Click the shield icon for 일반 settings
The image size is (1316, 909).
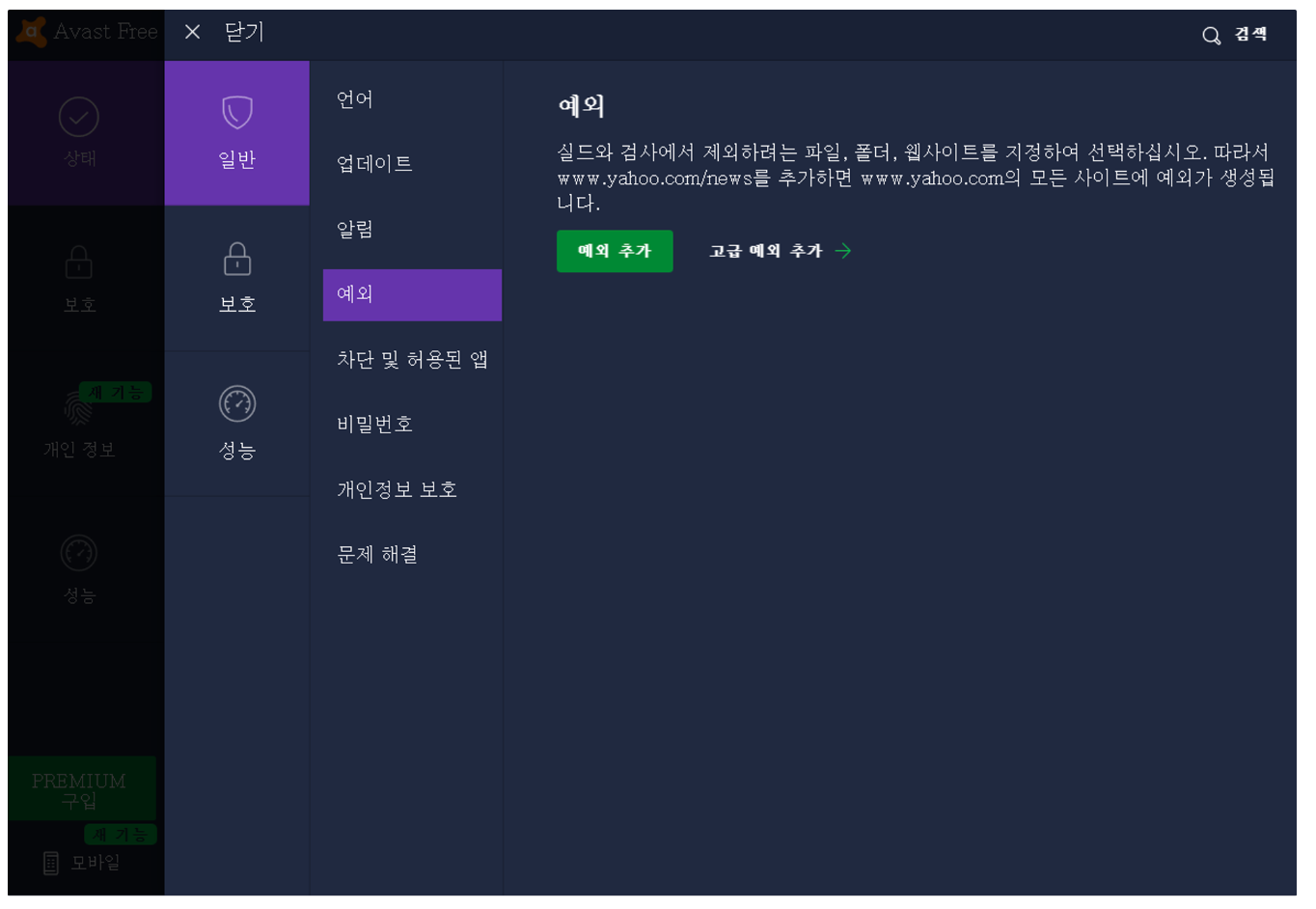236,113
